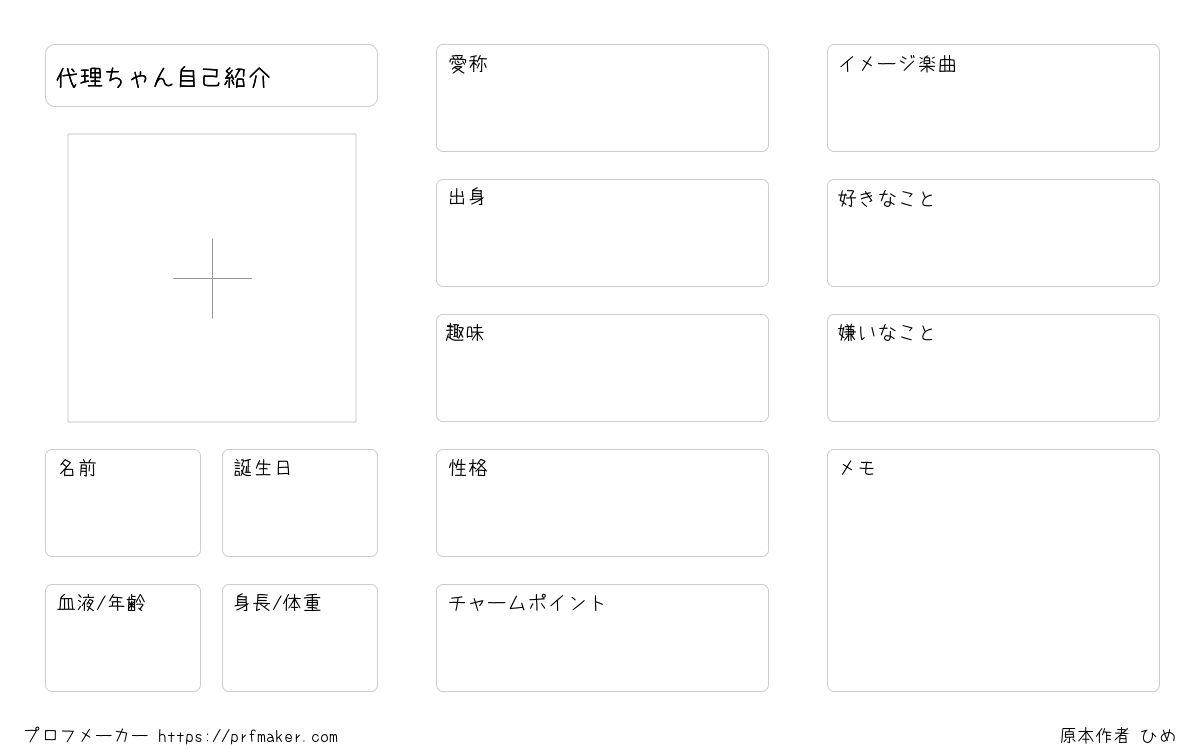
Task: Click the 名前 field
Action: coord(123,503)
